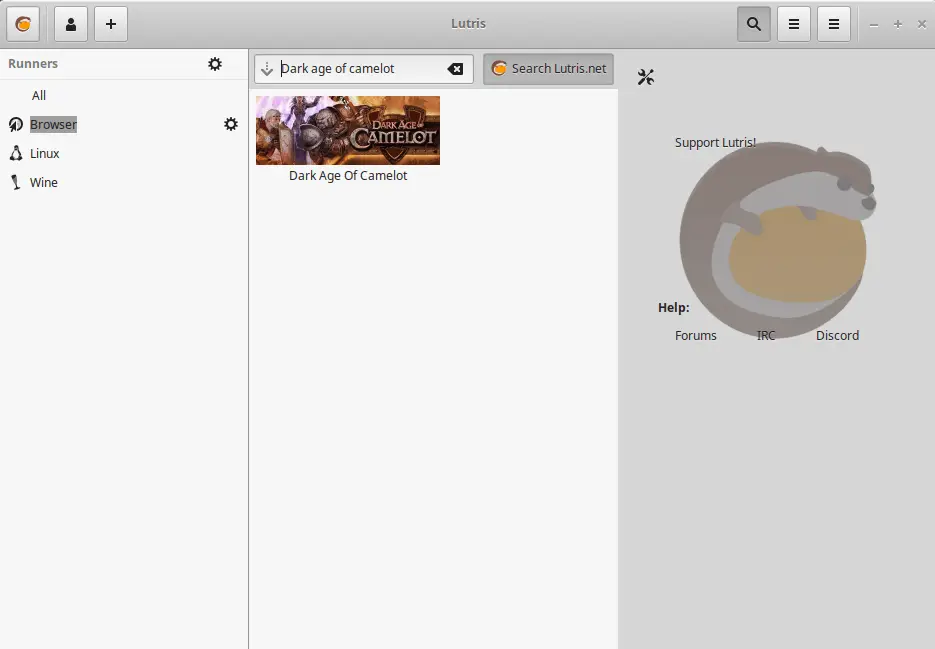Open the Discord help link

837,335
